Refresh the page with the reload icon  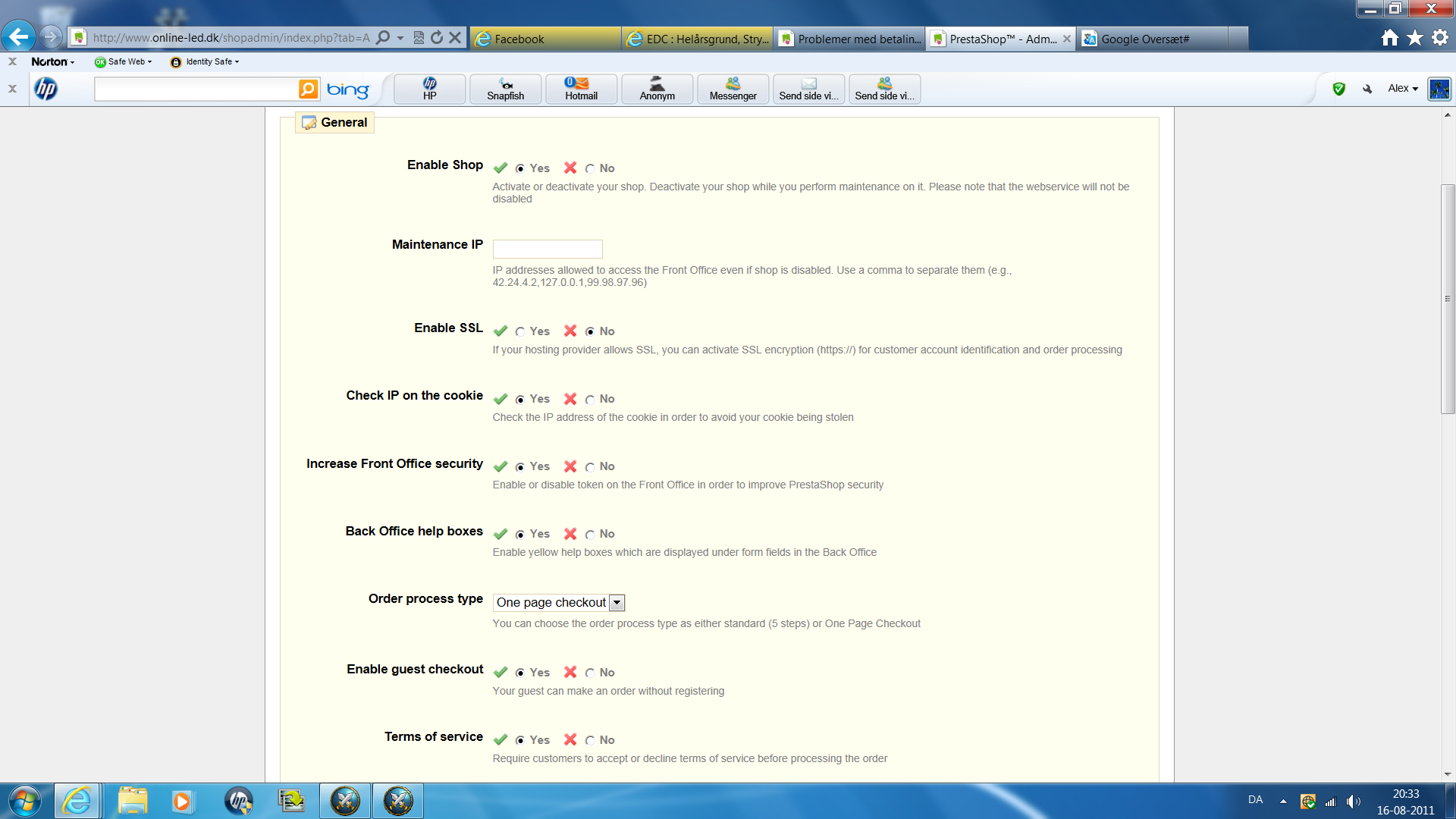[437, 37]
